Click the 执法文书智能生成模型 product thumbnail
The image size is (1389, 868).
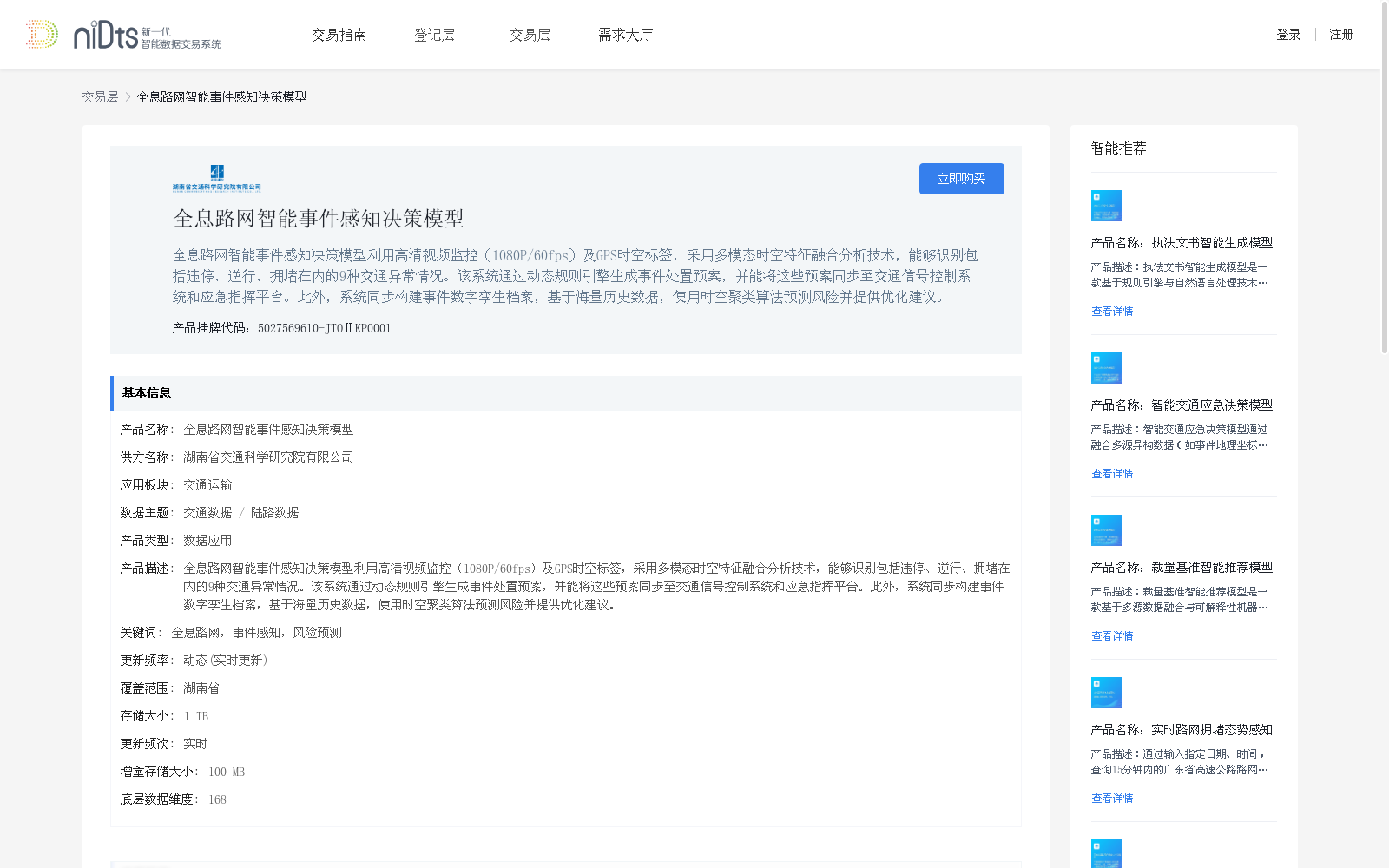(x=1107, y=206)
